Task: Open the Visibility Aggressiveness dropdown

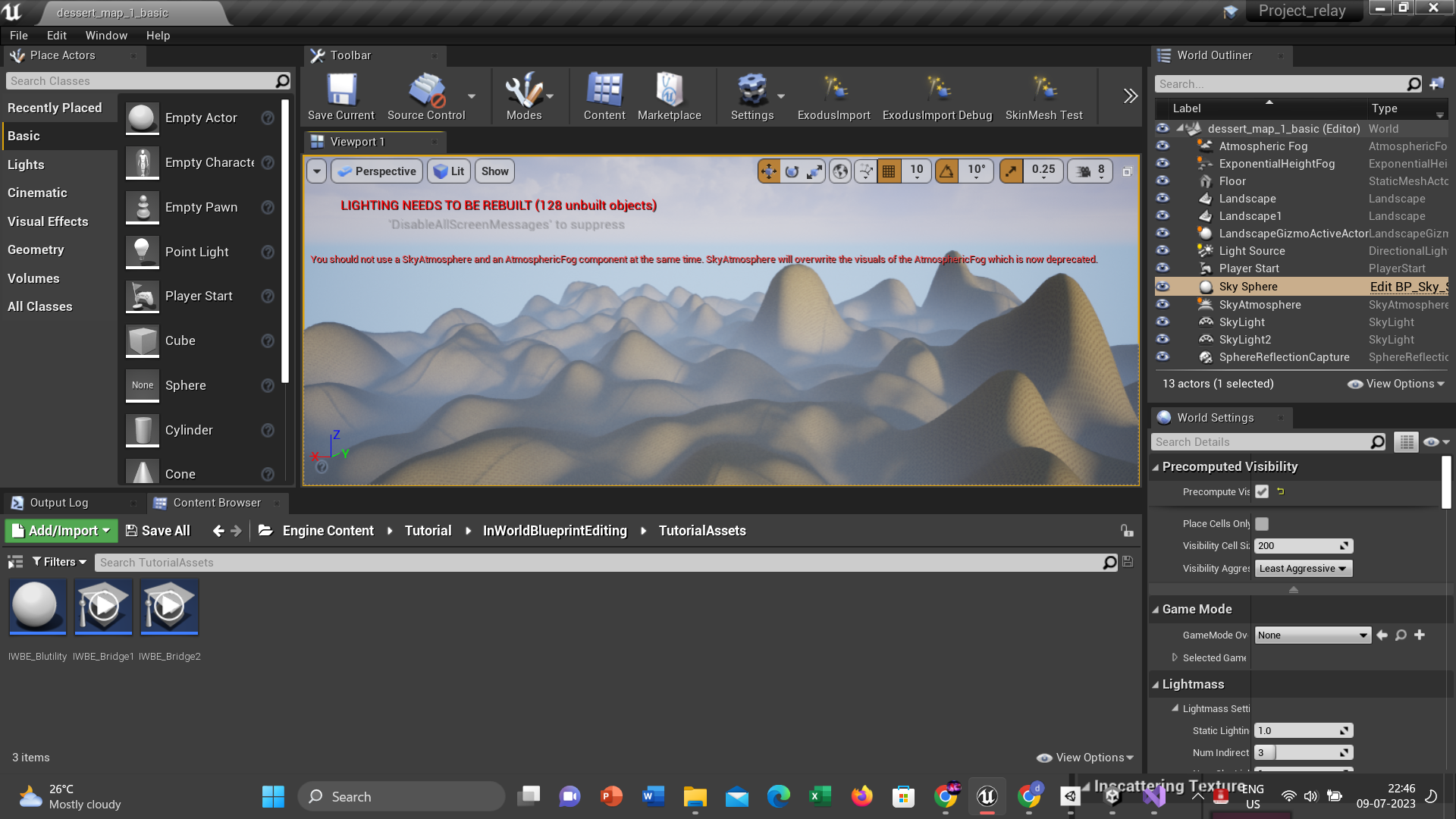Action: (x=1303, y=569)
